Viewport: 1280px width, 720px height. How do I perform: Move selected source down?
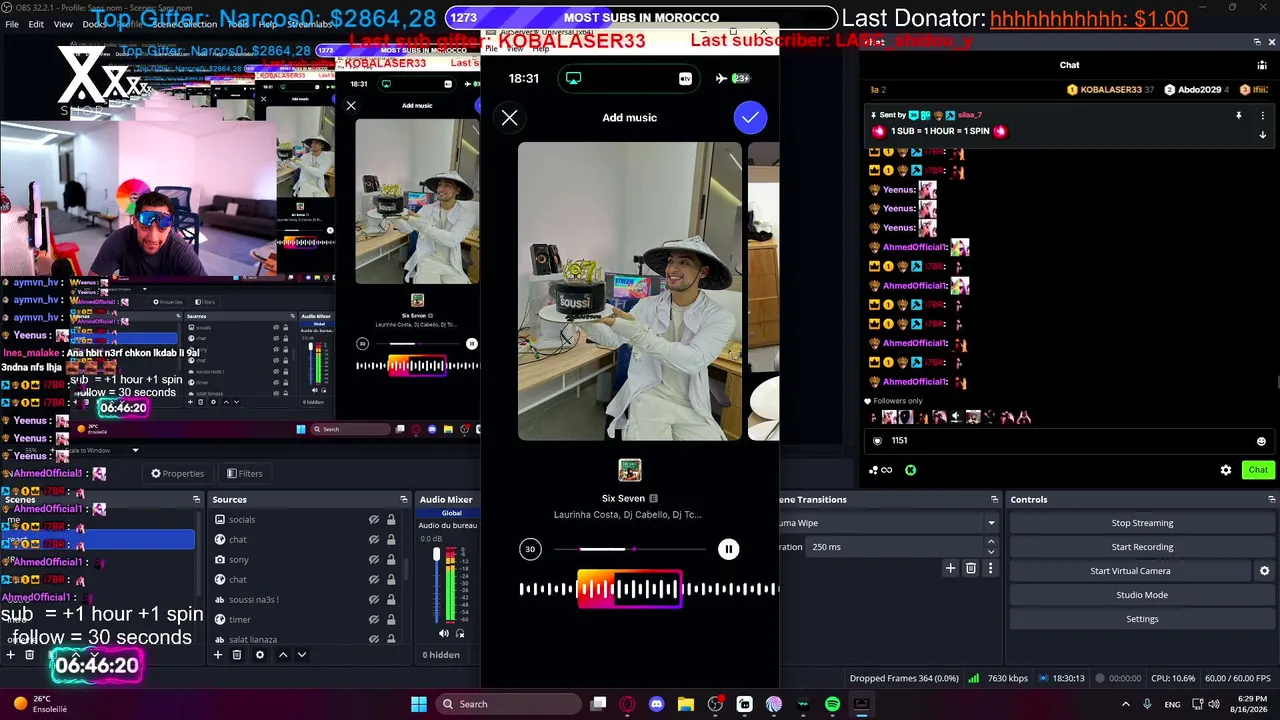302,655
